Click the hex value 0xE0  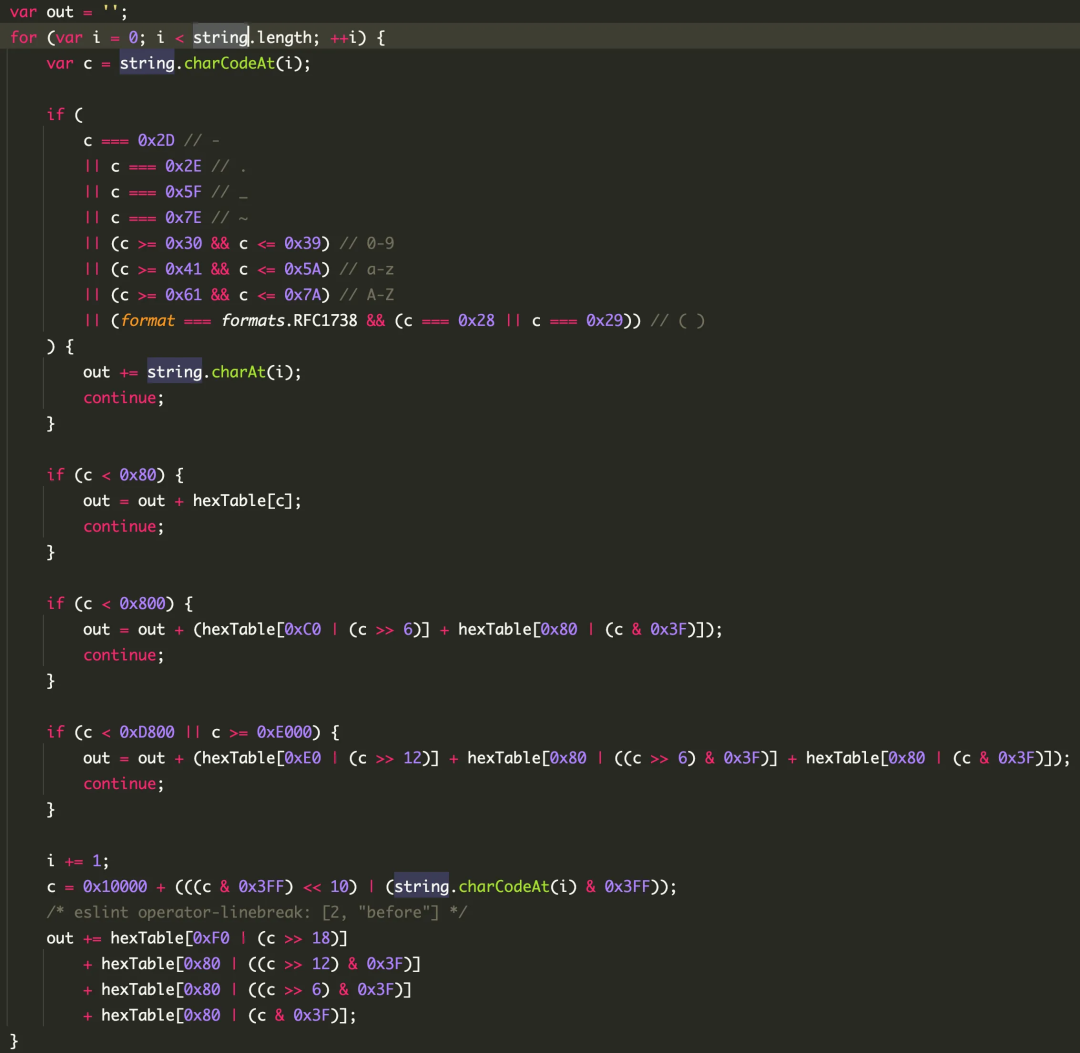click(x=302, y=758)
